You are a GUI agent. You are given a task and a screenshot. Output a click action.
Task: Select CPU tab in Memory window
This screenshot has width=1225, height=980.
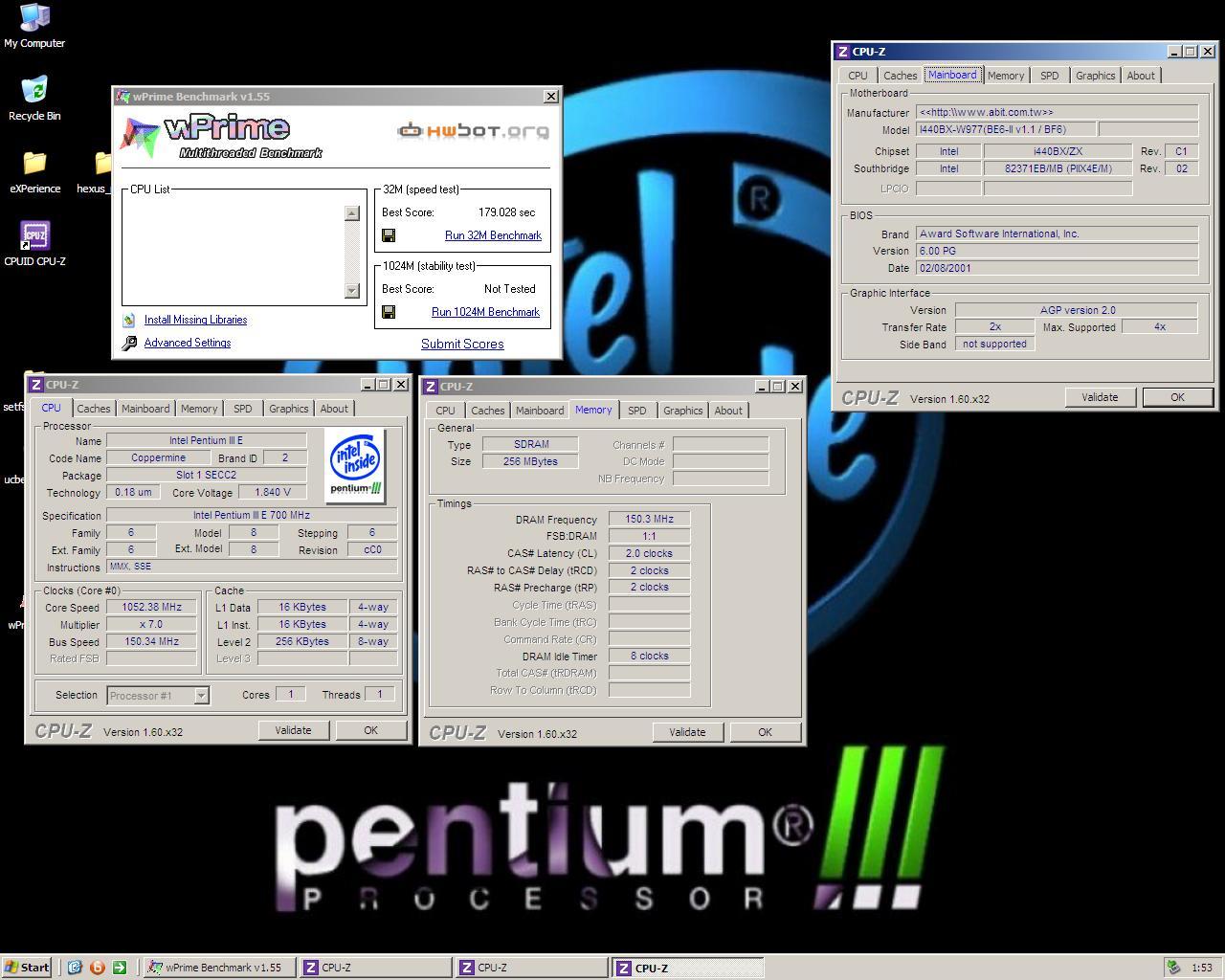click(445, 411)
